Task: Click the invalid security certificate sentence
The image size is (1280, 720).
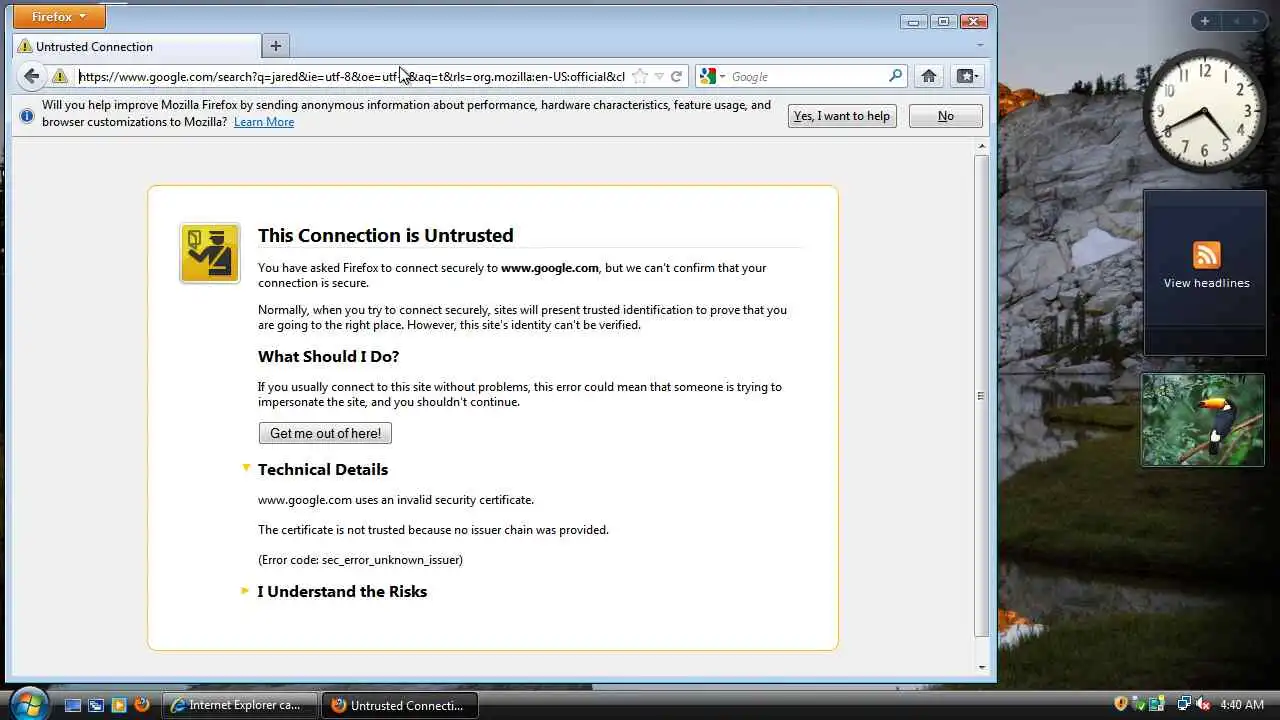Action: point(396,500)
